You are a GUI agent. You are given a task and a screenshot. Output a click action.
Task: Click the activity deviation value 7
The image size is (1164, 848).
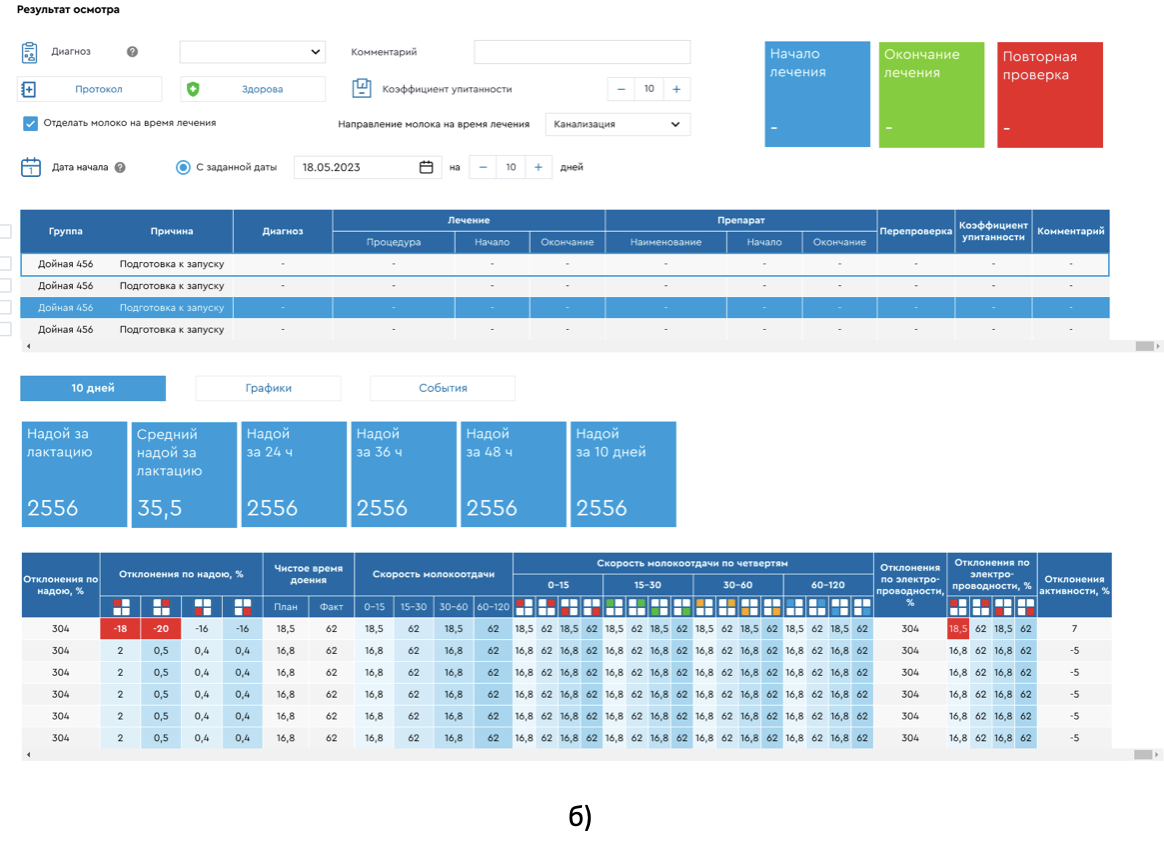(x=1074, y=629)
